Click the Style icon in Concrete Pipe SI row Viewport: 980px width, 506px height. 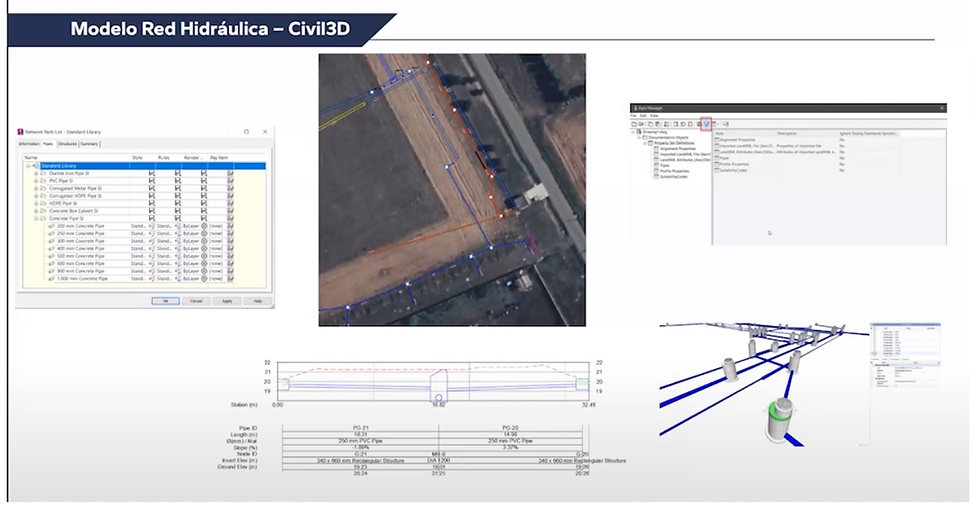152,218
